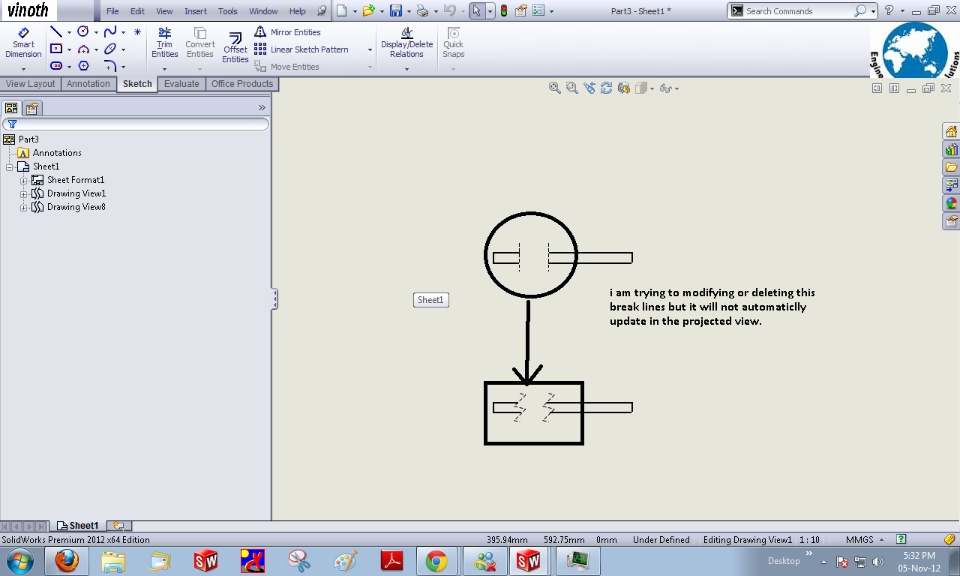Click Mirror Entities
Image resolution: width=960 pixels, height=576 pixels.
(288, 32)
